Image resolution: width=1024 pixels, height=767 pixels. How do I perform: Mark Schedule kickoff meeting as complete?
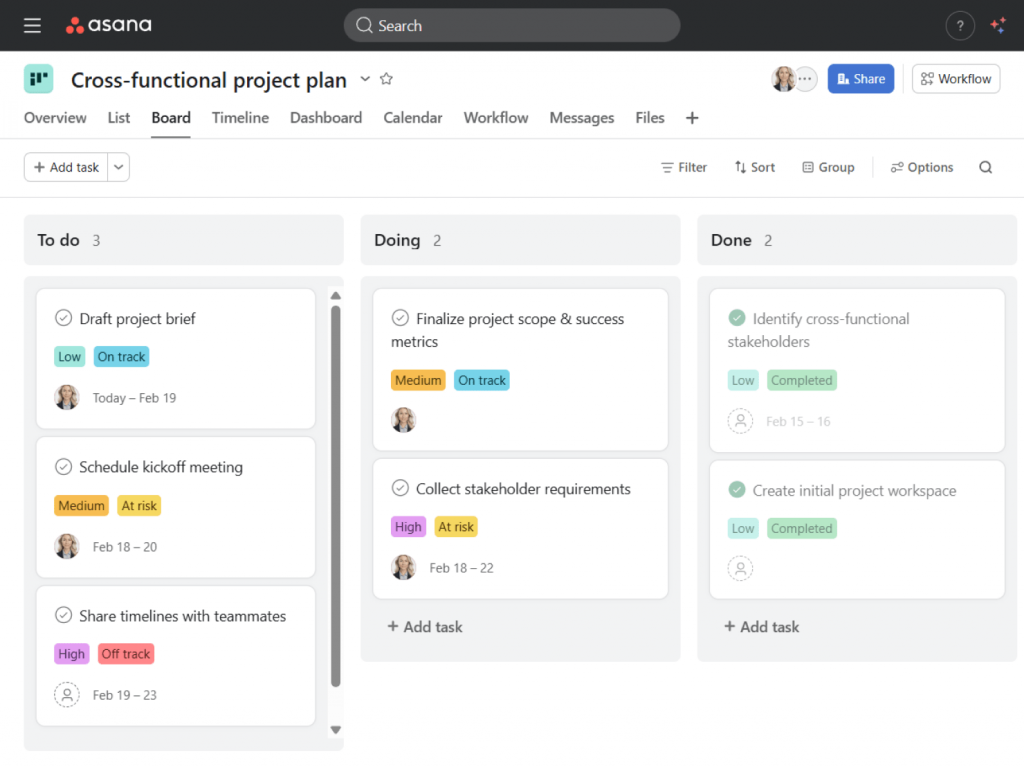click(63, 467)
